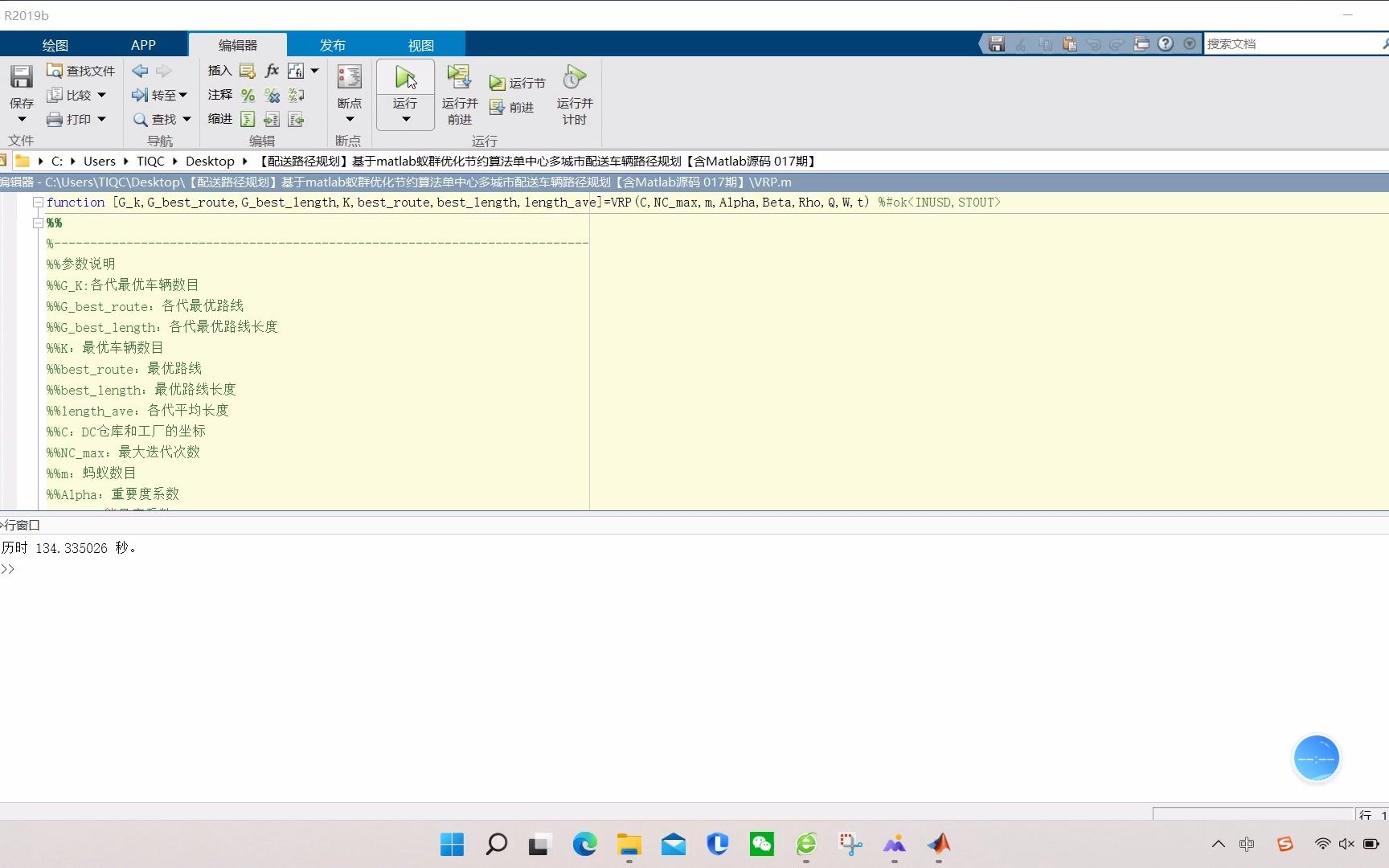Click the green Run (运行) play button

[x=405, y=77]
